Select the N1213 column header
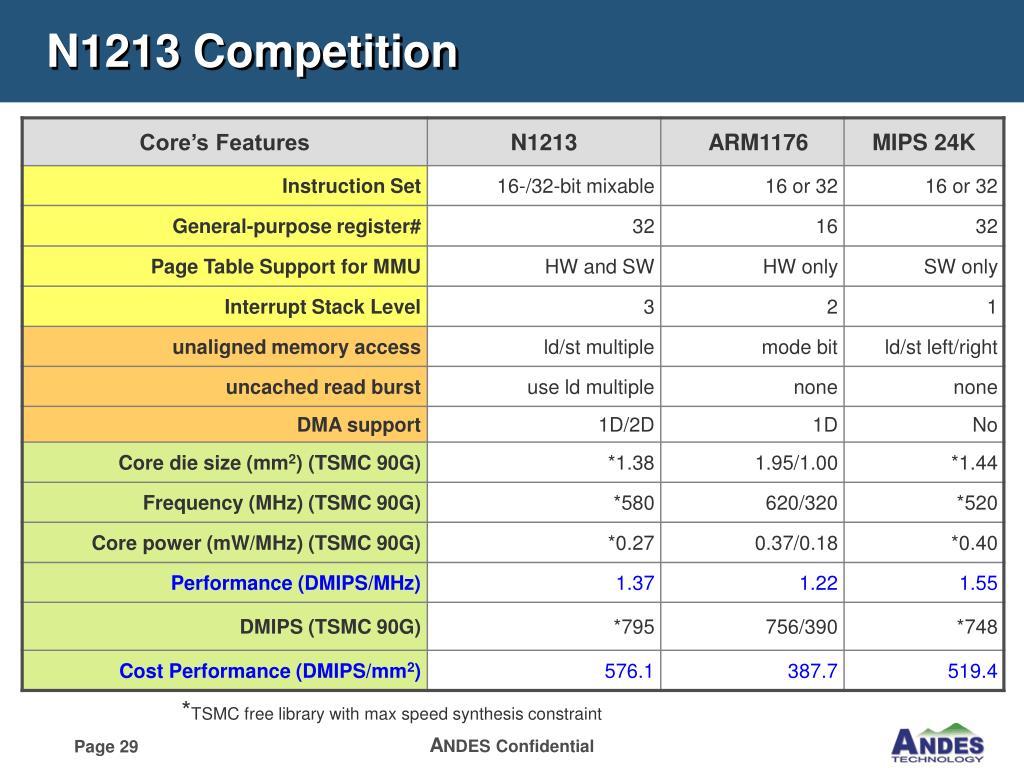 544,142
